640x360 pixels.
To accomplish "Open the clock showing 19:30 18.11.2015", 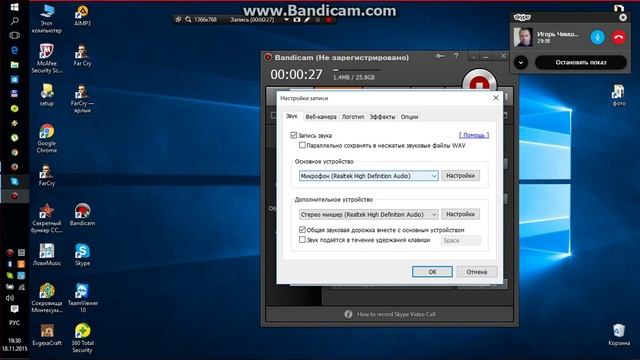I will click(x=14, y=344).
